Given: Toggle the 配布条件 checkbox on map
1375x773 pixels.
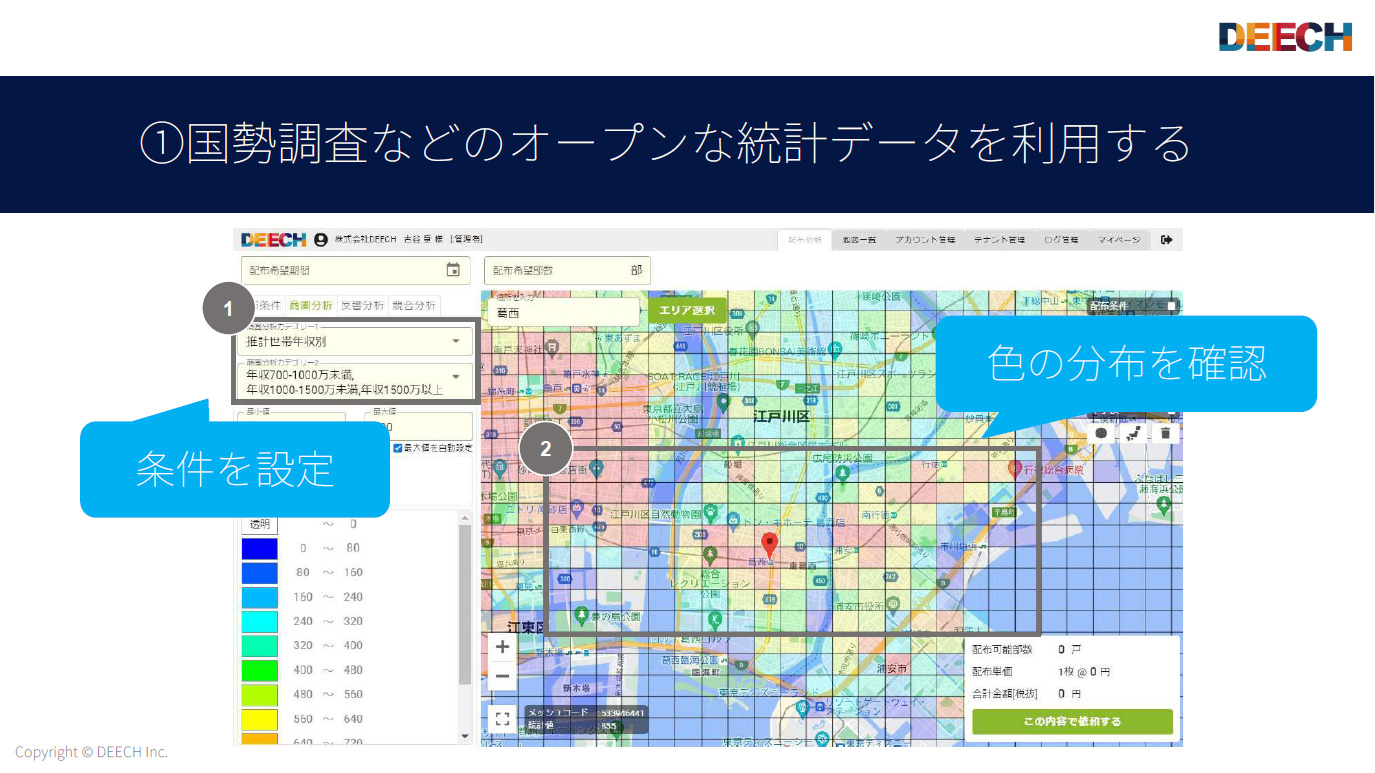Looking at the screenshot, I should (x=1172, y=306).
